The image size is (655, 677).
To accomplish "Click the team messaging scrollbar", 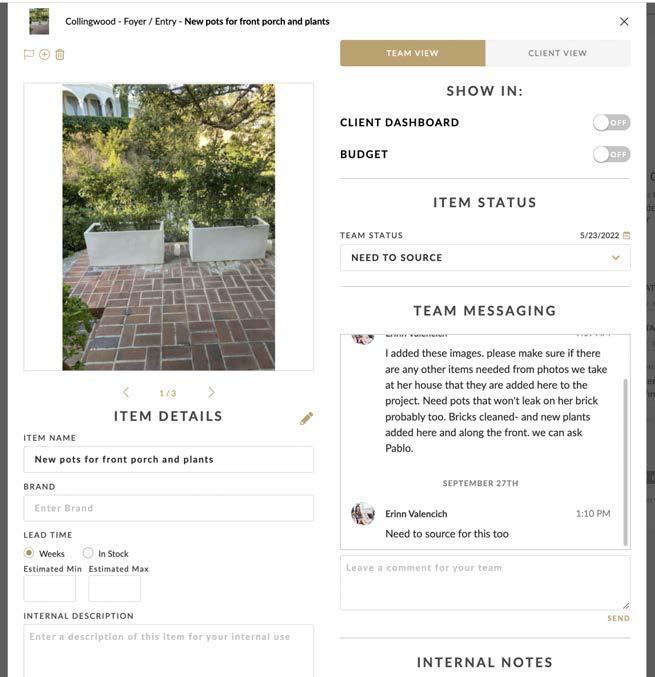I will click(625, 462).
